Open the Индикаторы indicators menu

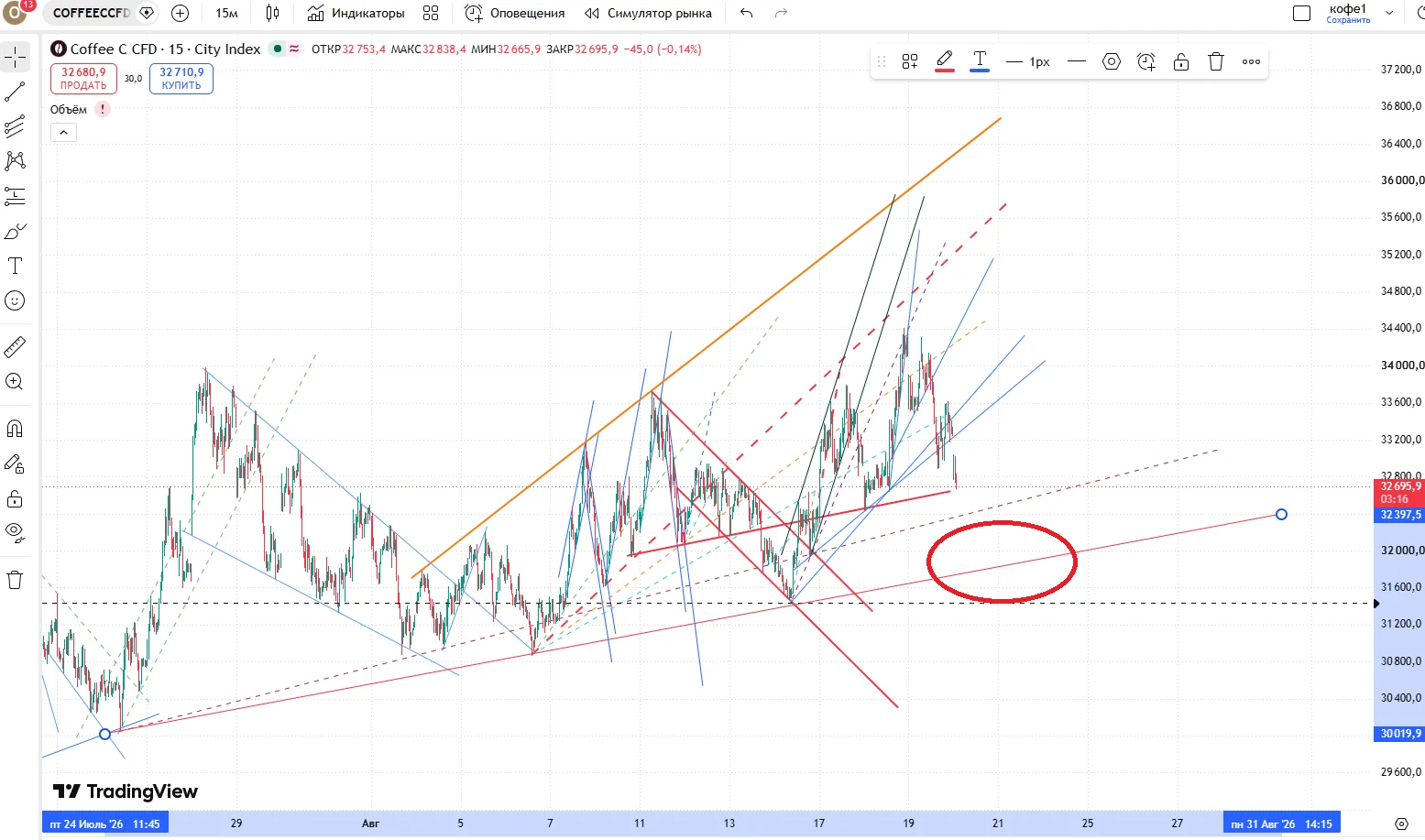coord(356,13)
